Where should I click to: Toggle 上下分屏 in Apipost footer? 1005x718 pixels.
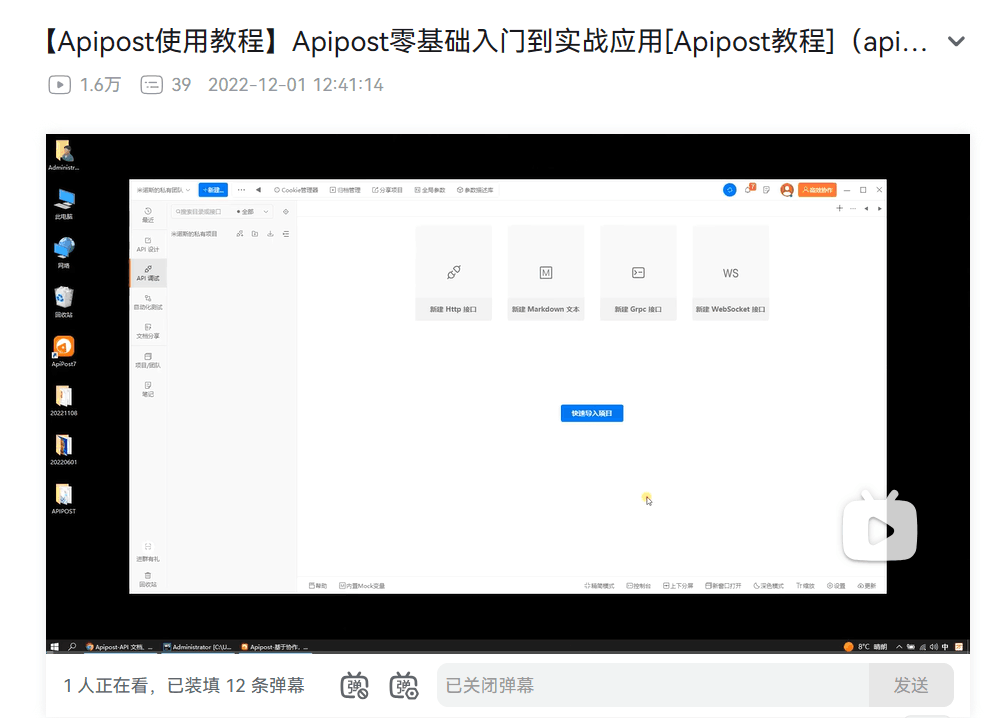coord(678,585)
